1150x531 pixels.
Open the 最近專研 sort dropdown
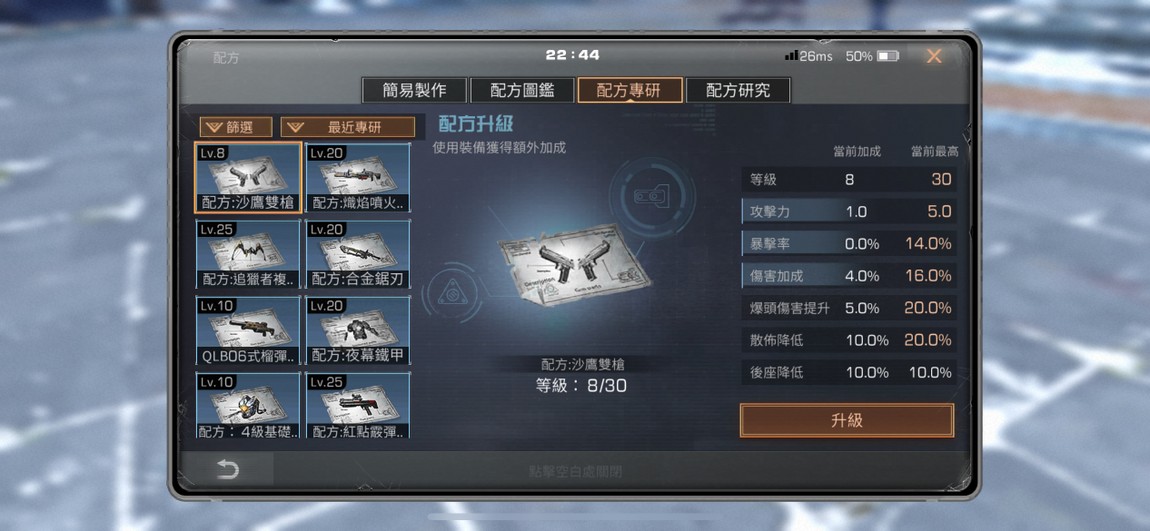[x=348, y=127]
